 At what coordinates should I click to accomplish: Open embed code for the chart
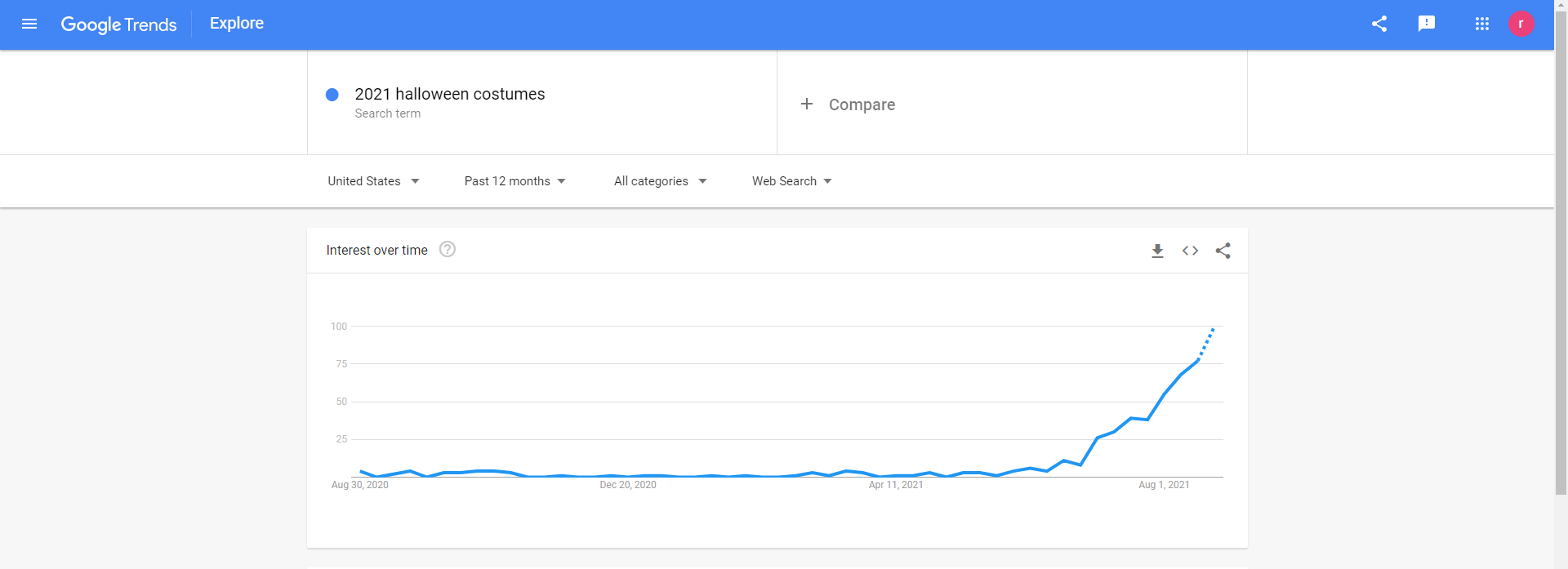point(1190,251)
